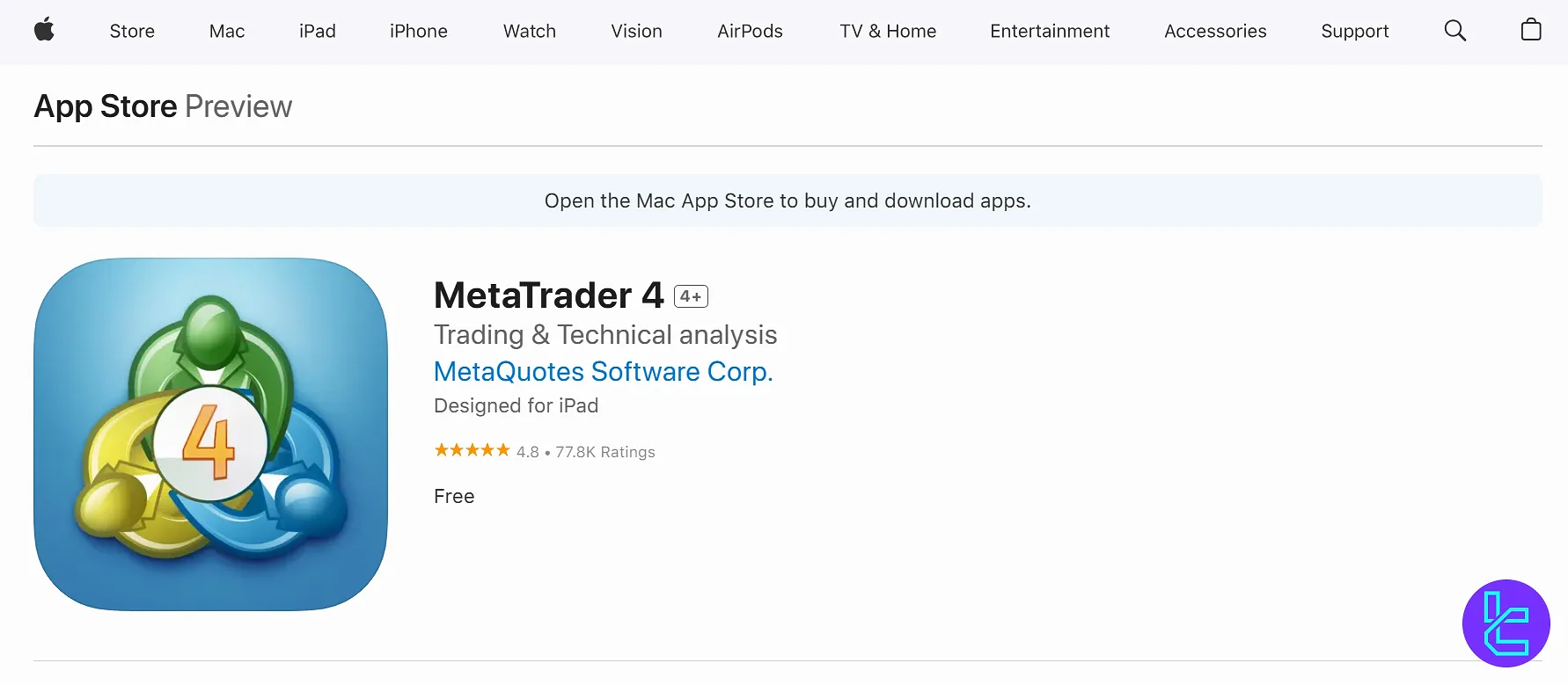Open the Accessories navigation item
Image resolution: width=1568 pixels, height=685 pixels.
1215,31
